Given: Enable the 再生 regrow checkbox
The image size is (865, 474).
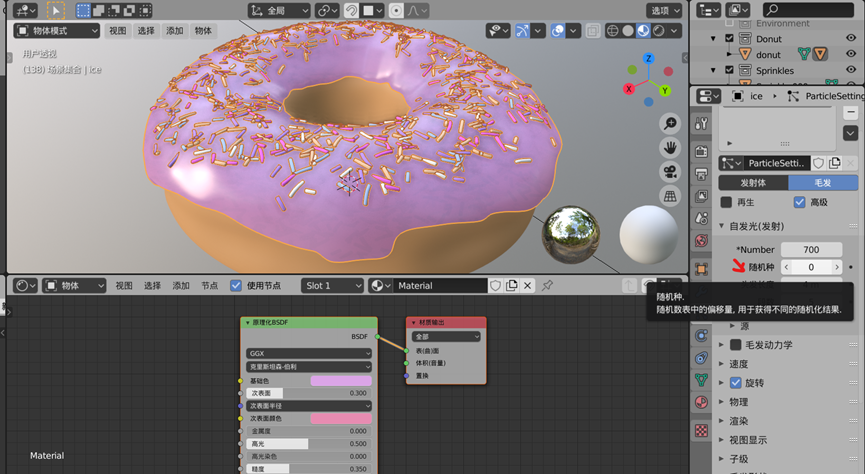Looking at the screenshot, I should point(726,203).
